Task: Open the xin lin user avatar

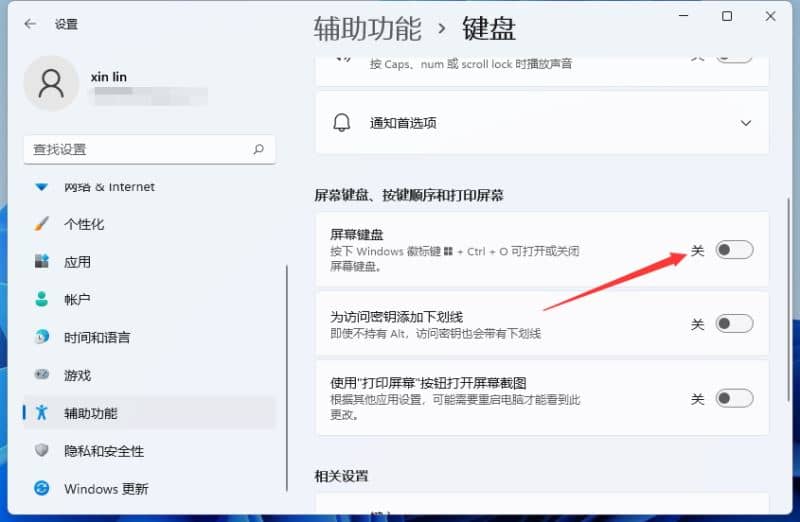Action: coord(51,84)
